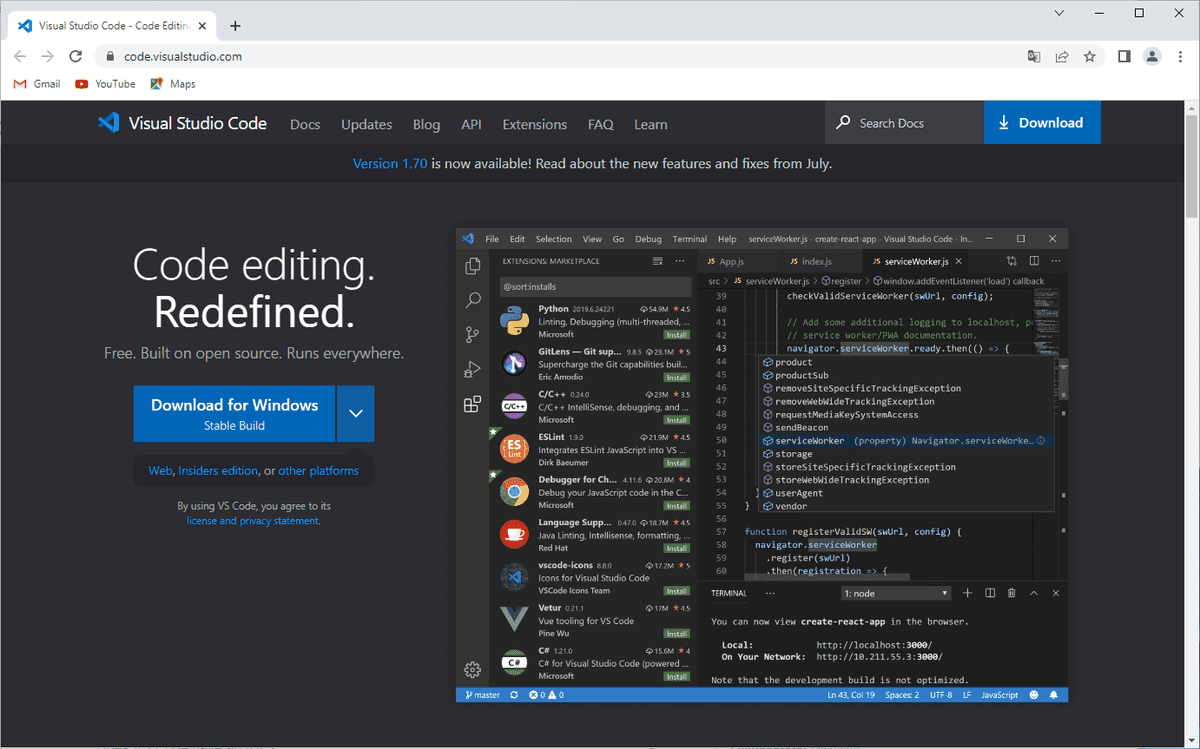Click the Visual Studio Code logo in site header

(182, 123)
